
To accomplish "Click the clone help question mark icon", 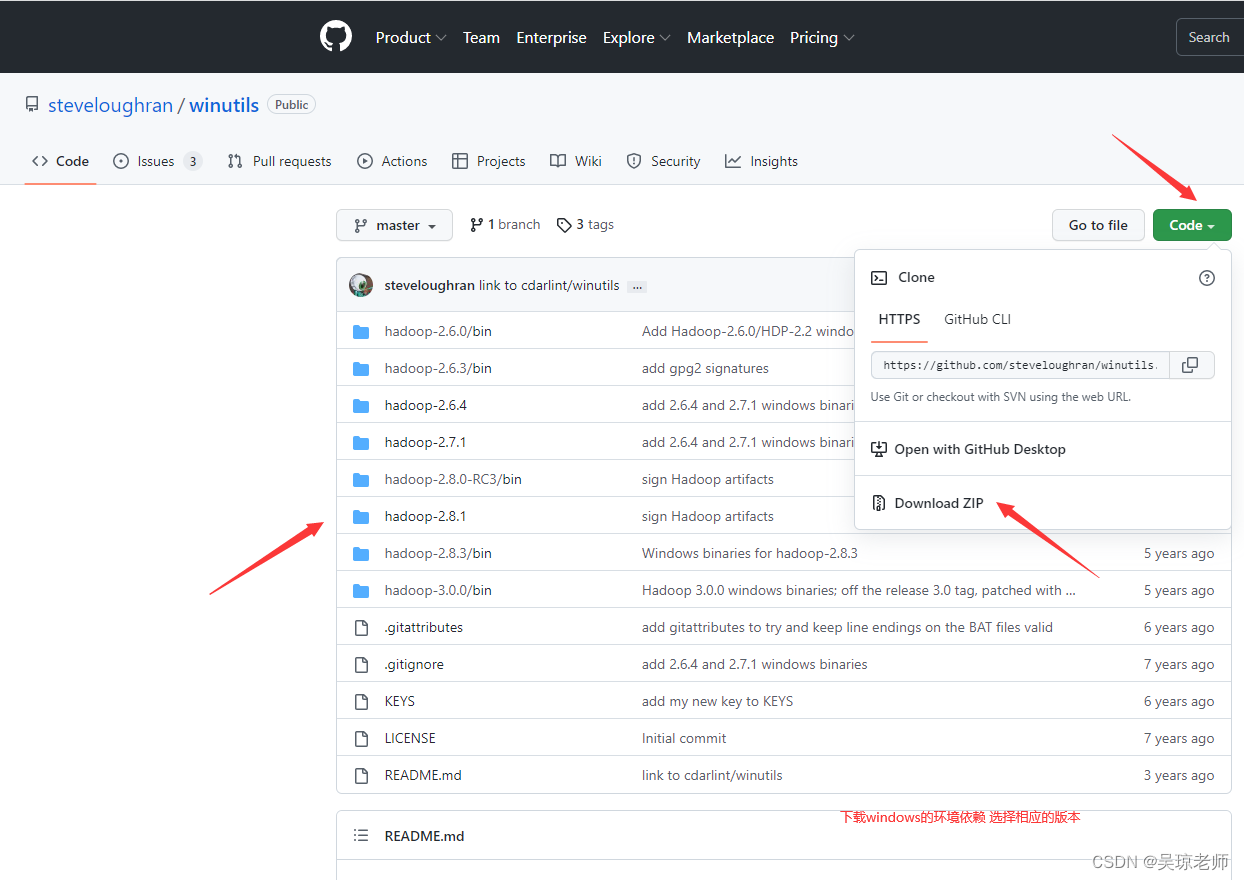I will (x=1207, y=278).
